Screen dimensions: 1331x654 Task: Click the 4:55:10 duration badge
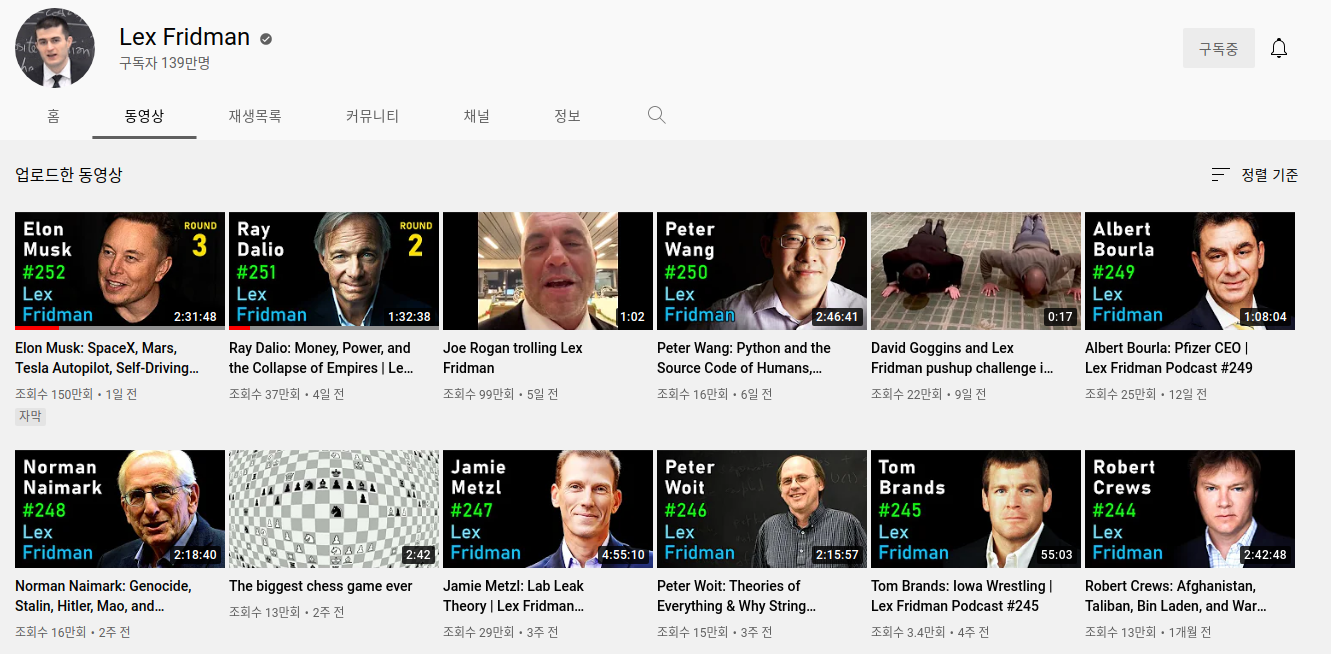coord(623,555)
